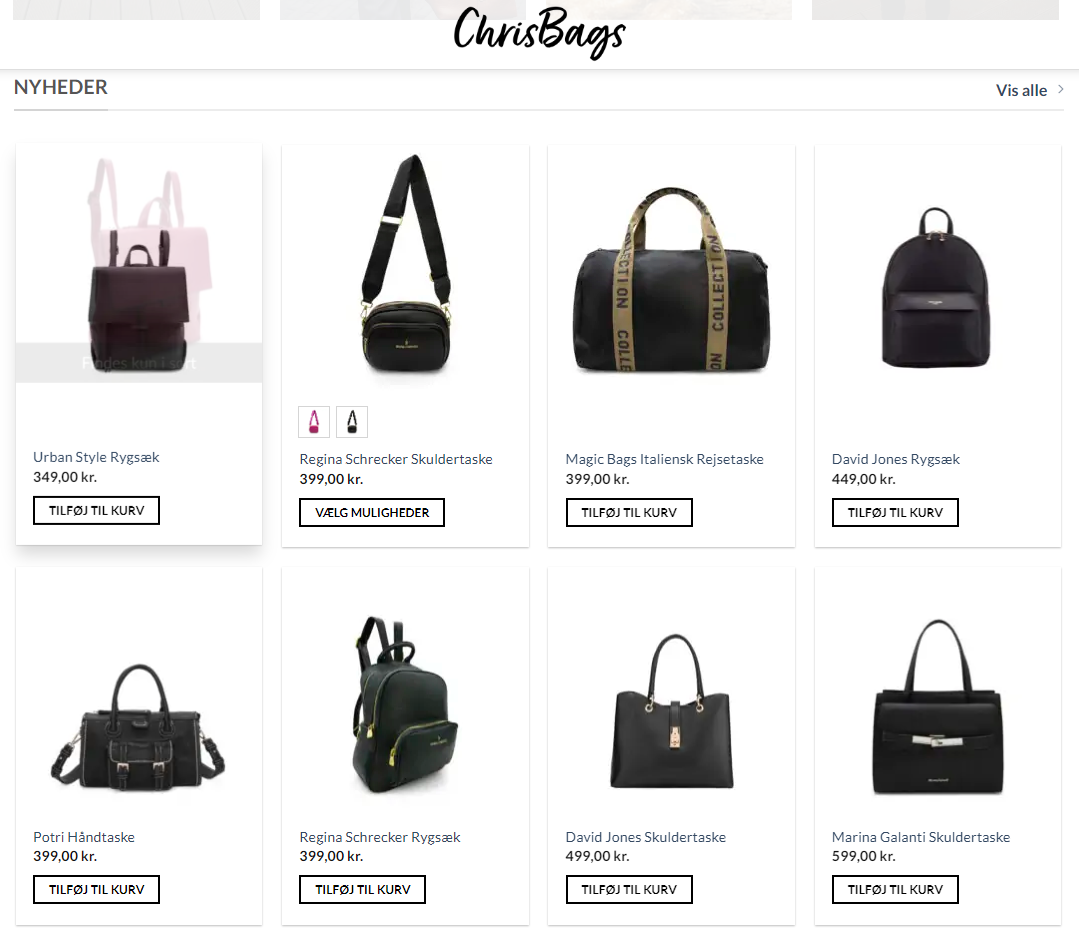Add Magic Bags Italiensk Rejsetaske to cart
This screenshot has width=1079, height=930.
(x=629, y=512)
